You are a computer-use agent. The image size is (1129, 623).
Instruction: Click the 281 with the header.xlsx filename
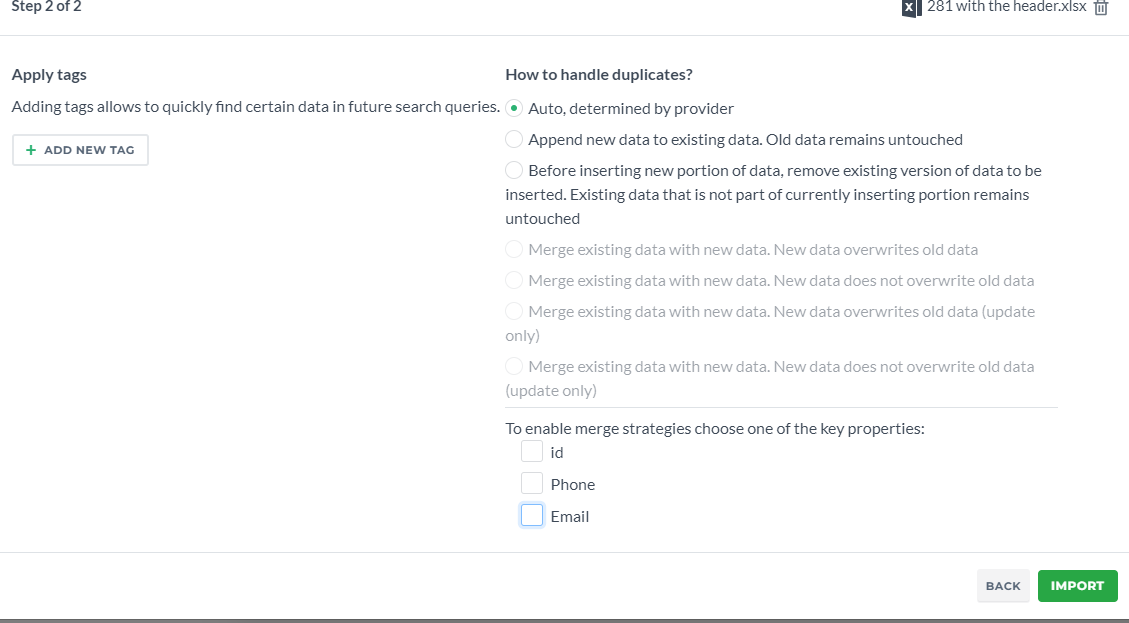[x=1007, y=7]
